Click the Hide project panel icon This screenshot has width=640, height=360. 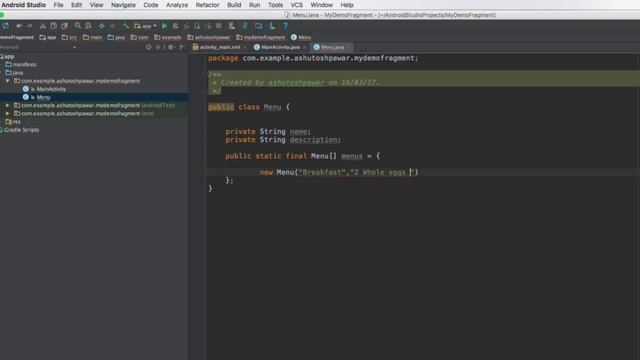pos(182,47)
